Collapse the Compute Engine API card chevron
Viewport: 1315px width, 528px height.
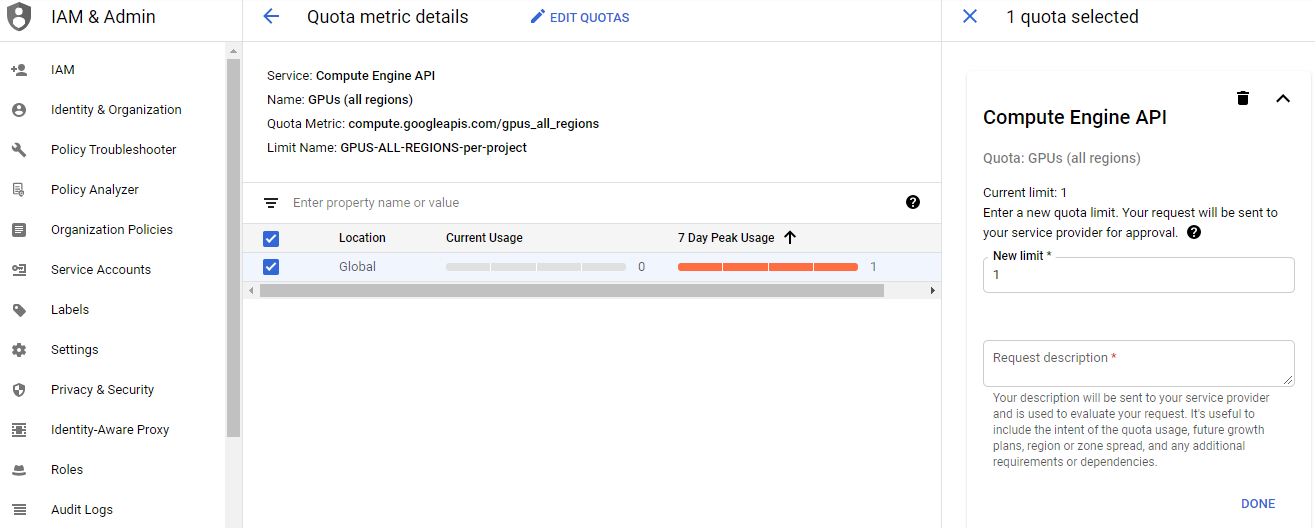1283,98
